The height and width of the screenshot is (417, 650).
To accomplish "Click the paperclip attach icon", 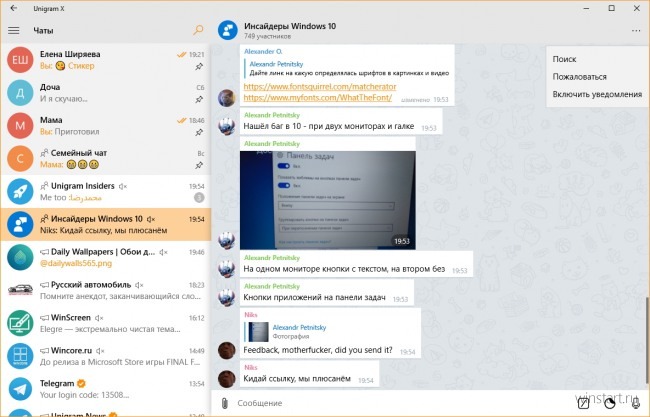I will point(224,403).
